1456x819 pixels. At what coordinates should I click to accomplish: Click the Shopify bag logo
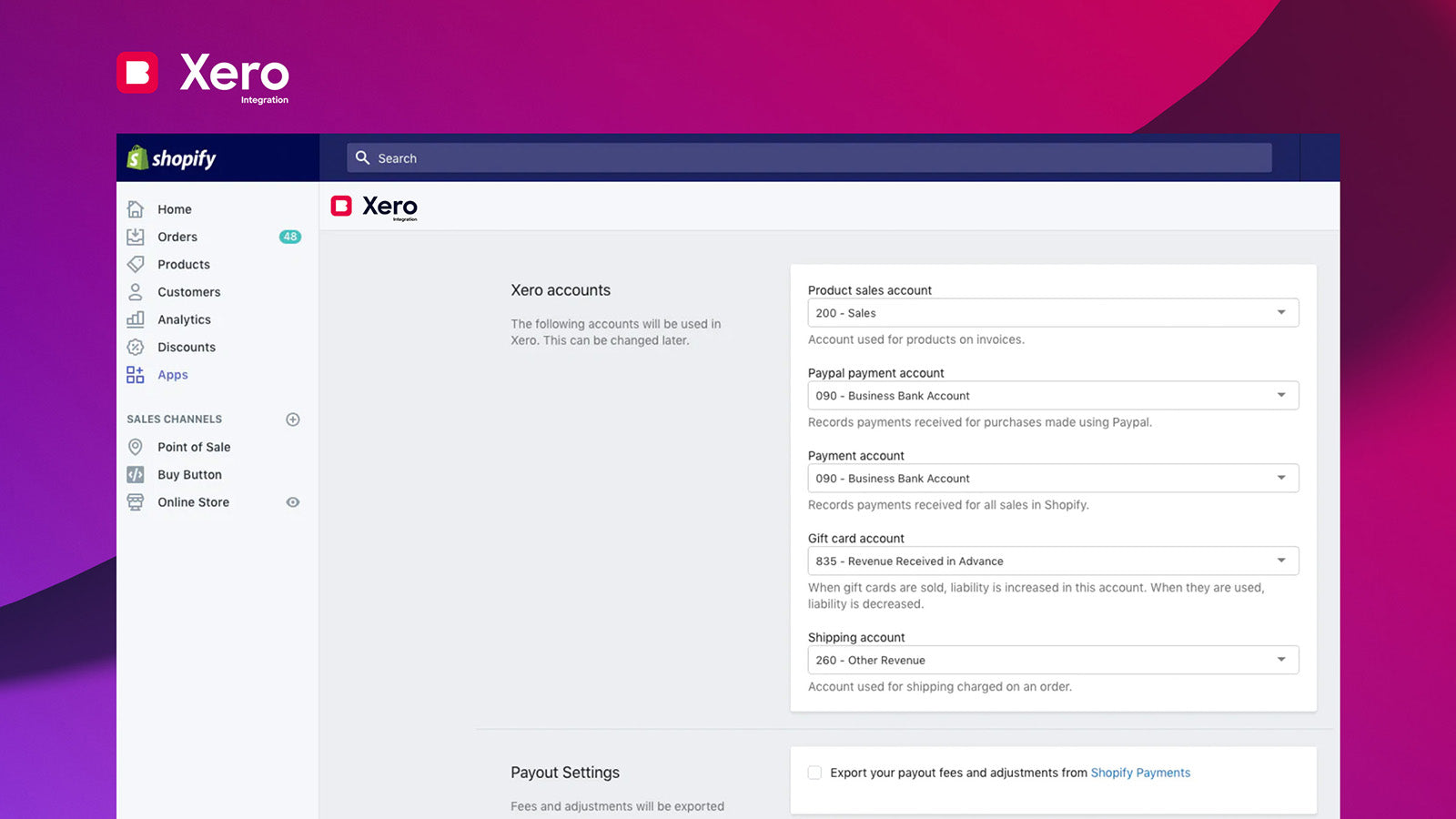pos(137,157)
